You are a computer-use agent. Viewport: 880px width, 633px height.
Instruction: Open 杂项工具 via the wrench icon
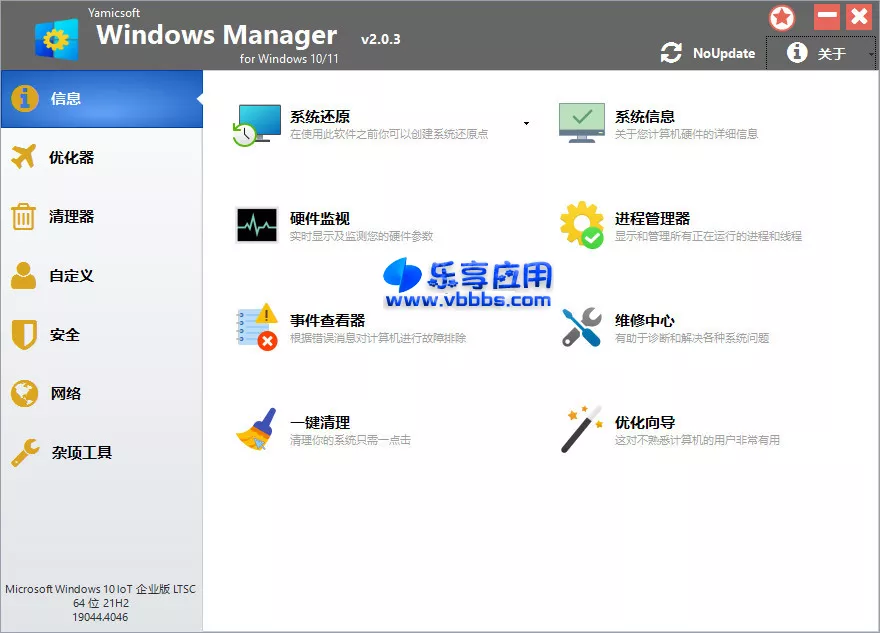coord(22,451)
